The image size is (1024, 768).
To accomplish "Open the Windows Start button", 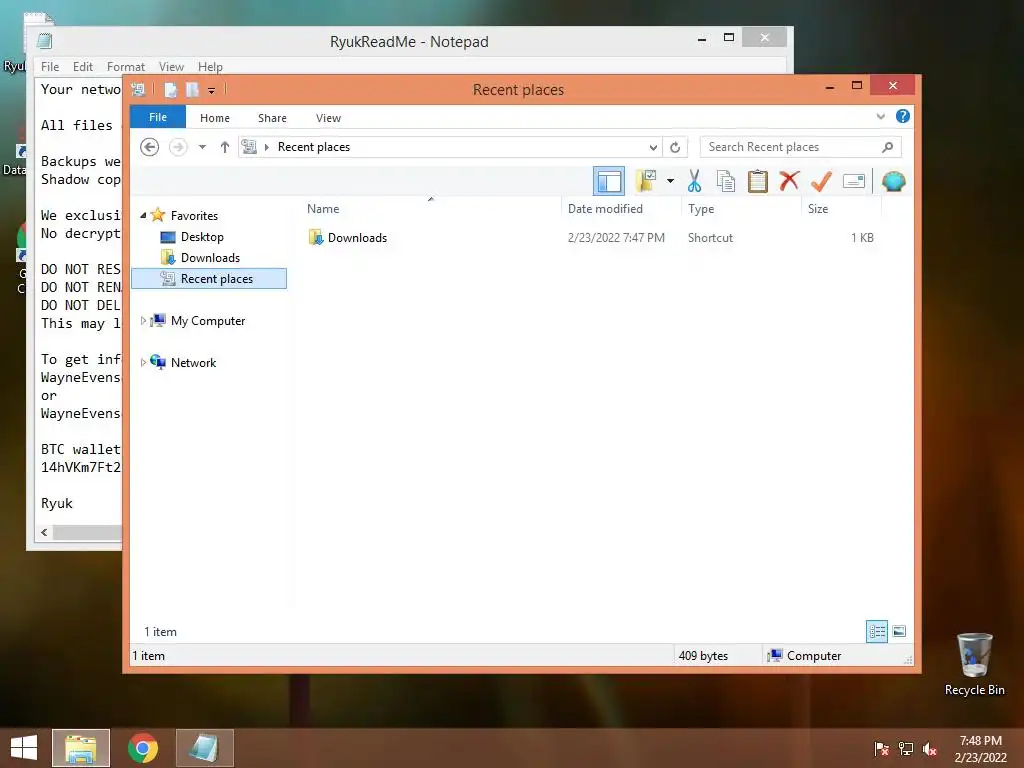I will pyautogui.click(x=24, y=748).
